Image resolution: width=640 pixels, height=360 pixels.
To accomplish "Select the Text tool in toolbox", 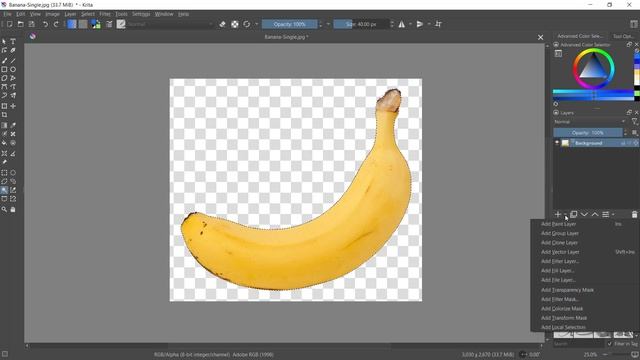I will pos(13,42).
